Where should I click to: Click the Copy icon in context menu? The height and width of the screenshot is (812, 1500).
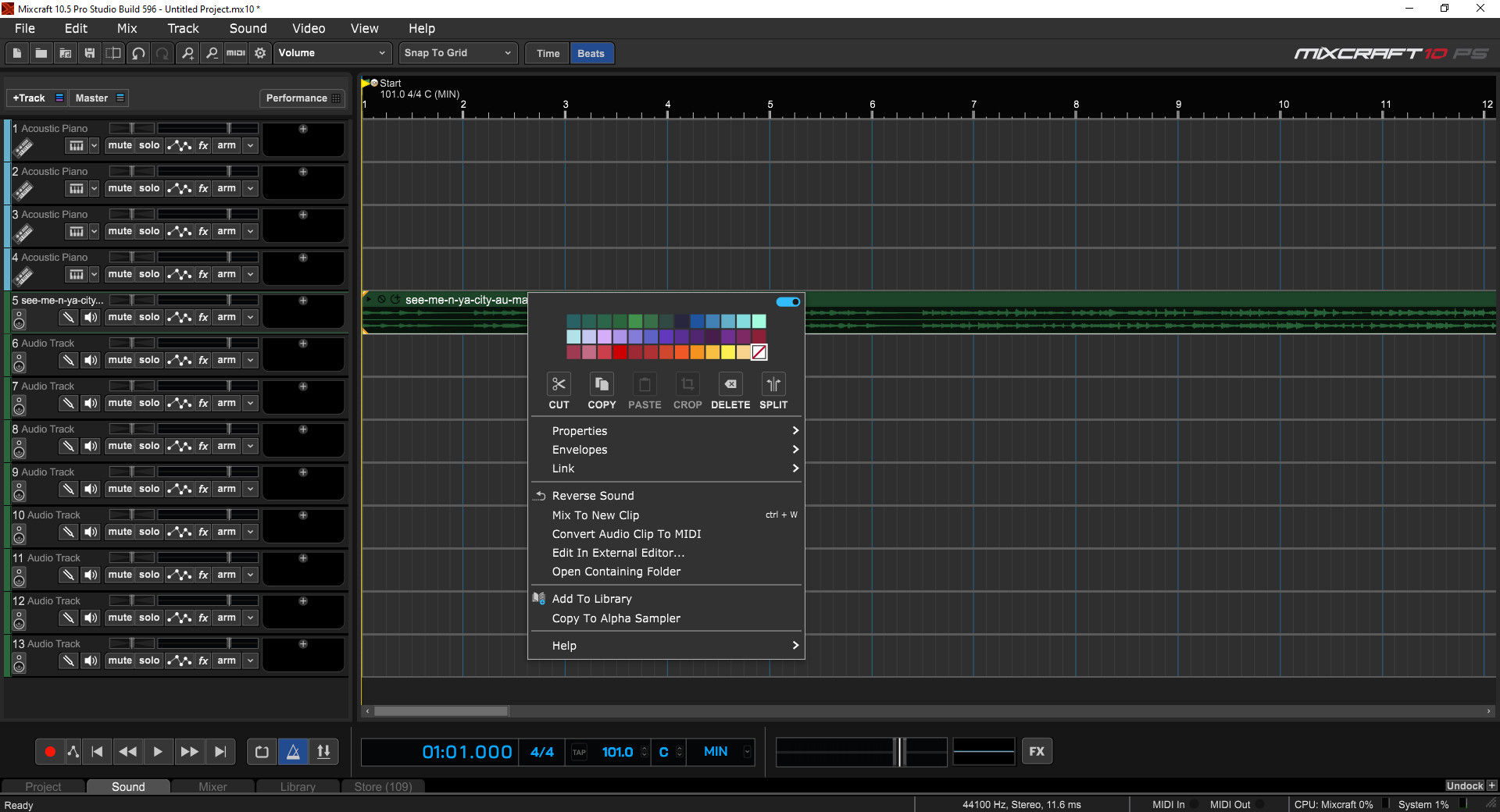(x=602, y=384)
